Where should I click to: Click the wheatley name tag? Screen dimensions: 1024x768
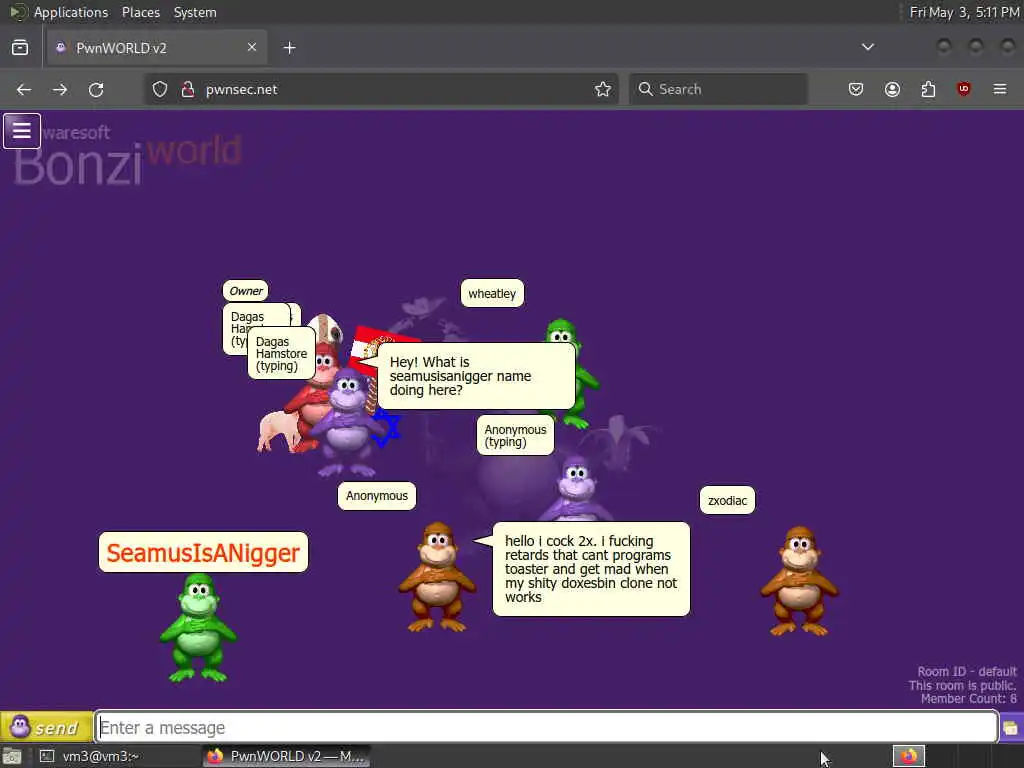492,293
